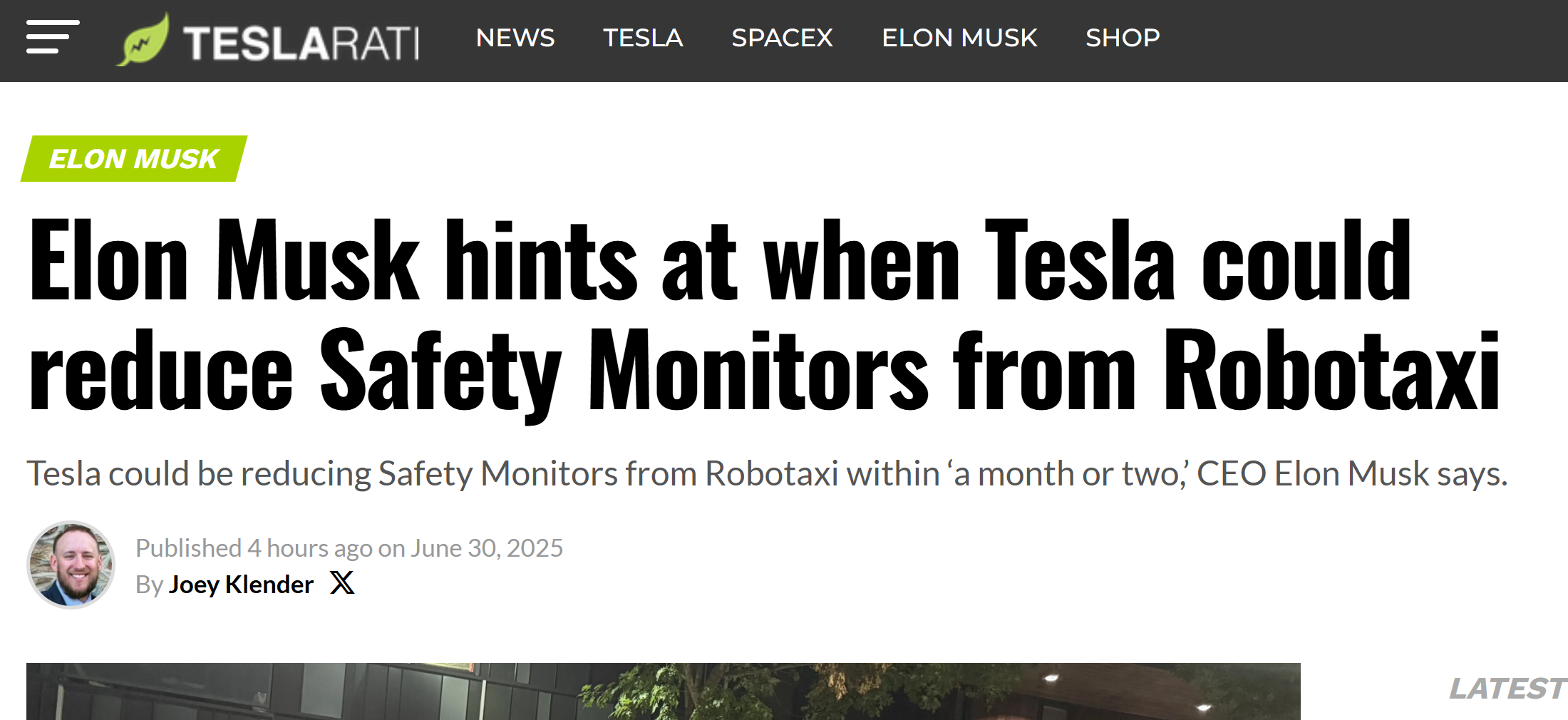Open the author's X profile icon
Image resolution: width=1568 pixels, height=720 pixels.
342,583
